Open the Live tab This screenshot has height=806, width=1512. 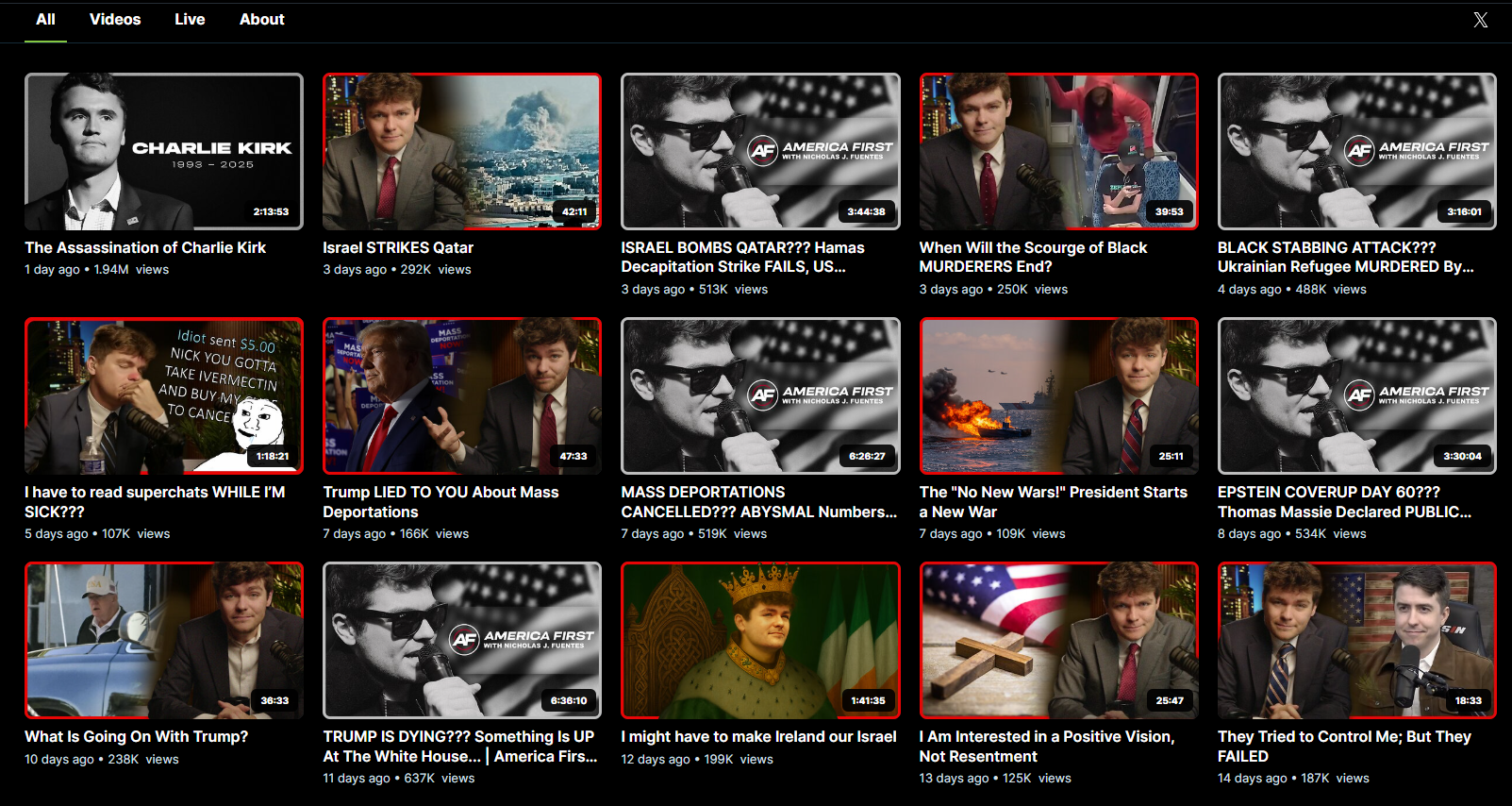click(x=190, y=19)
